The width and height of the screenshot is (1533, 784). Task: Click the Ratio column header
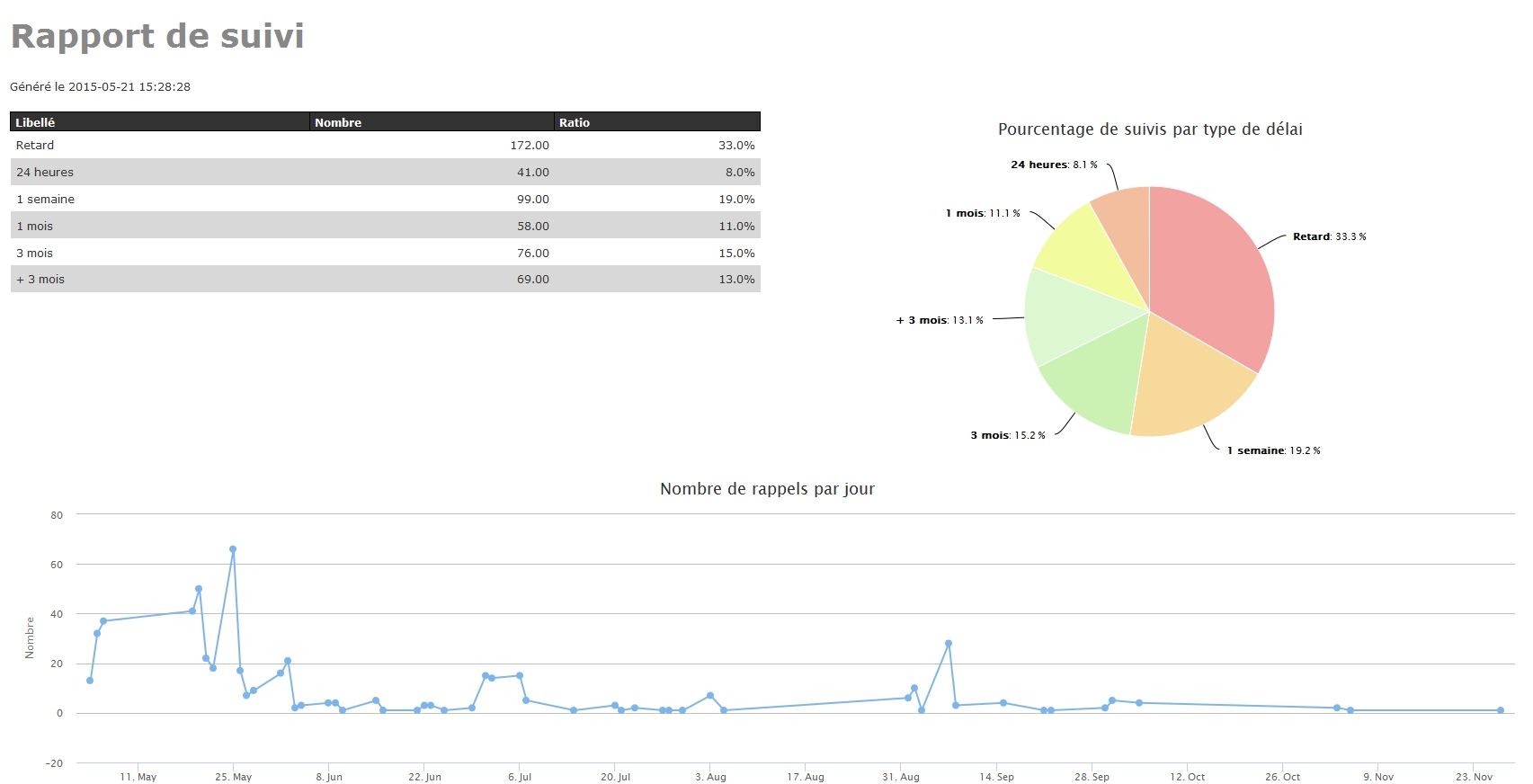pyautogui.click(x=575, y=122)
